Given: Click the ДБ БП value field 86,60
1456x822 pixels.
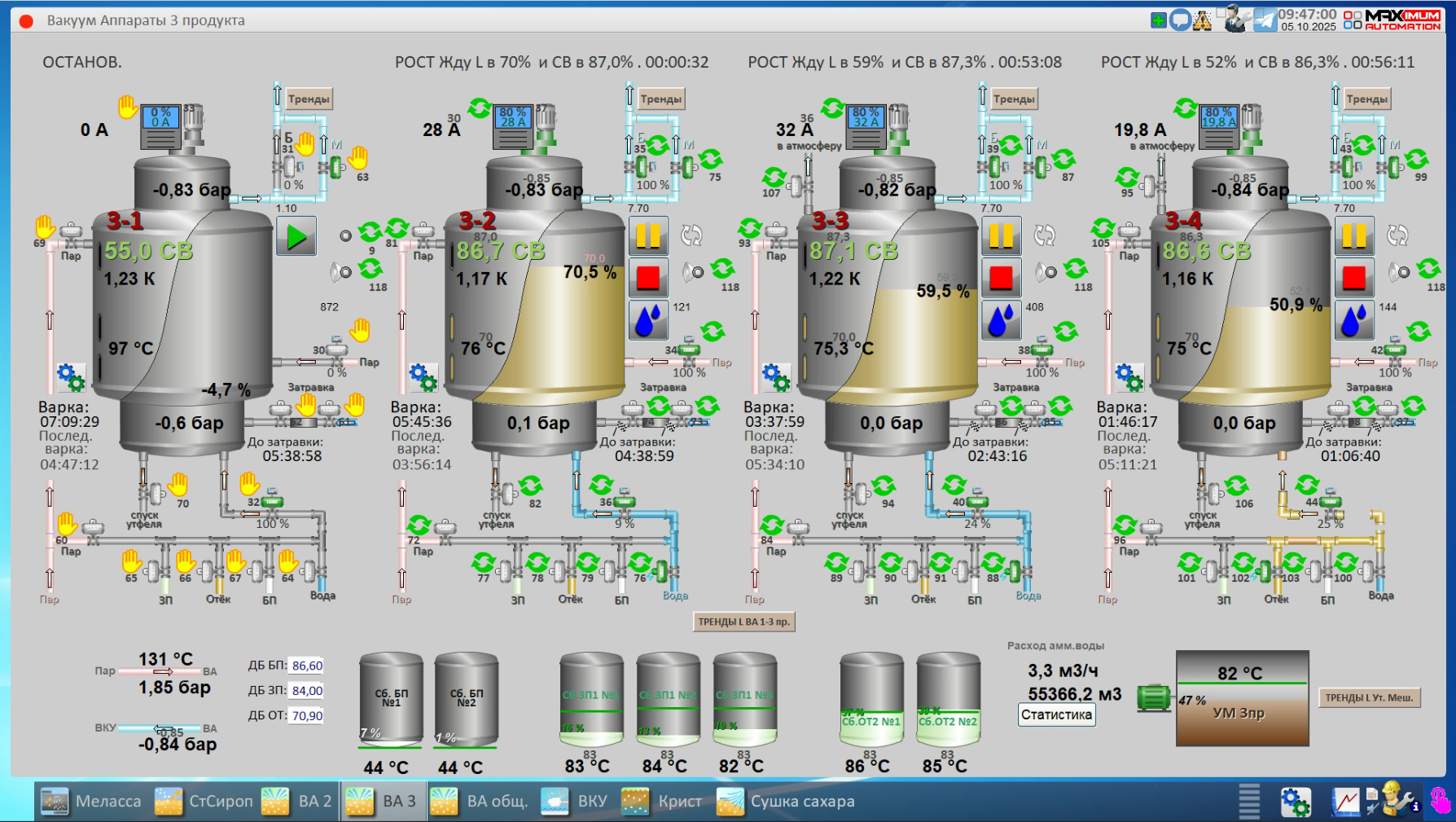Looking at the screenshot, I should (x=307, y=666).
